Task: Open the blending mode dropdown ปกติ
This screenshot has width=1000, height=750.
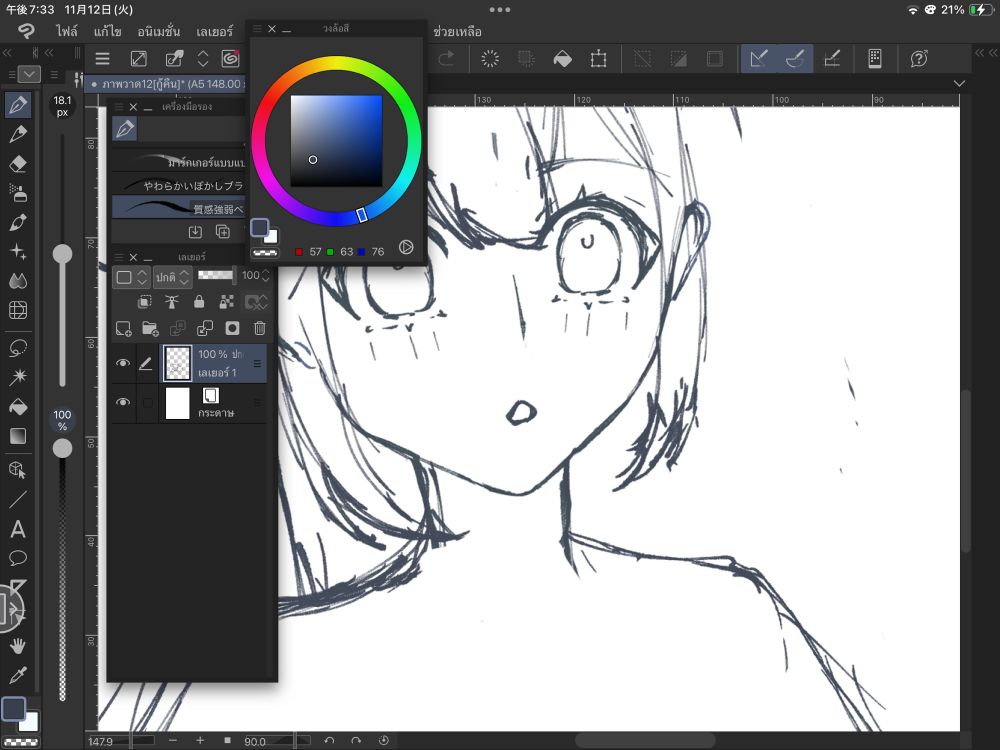Action: tap(172, 277)
